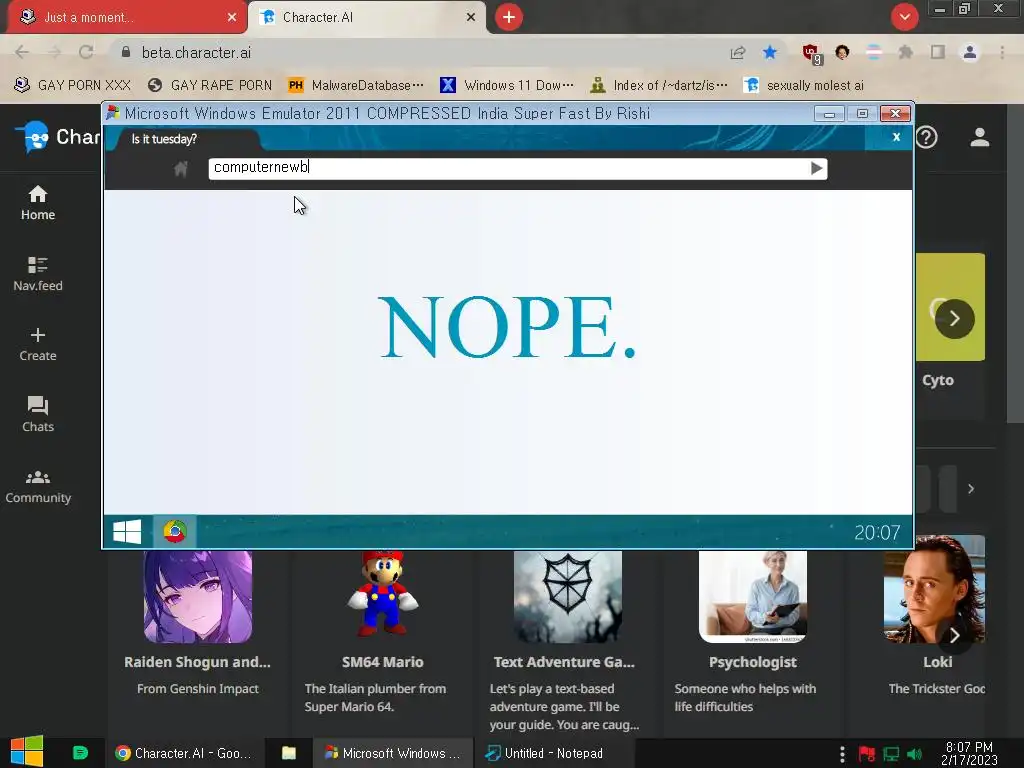The height and width of the screenshot is (768, 1024).
Task: Maximize the Microsoft Windows Emulator window
Action: [x=862, y=114]
